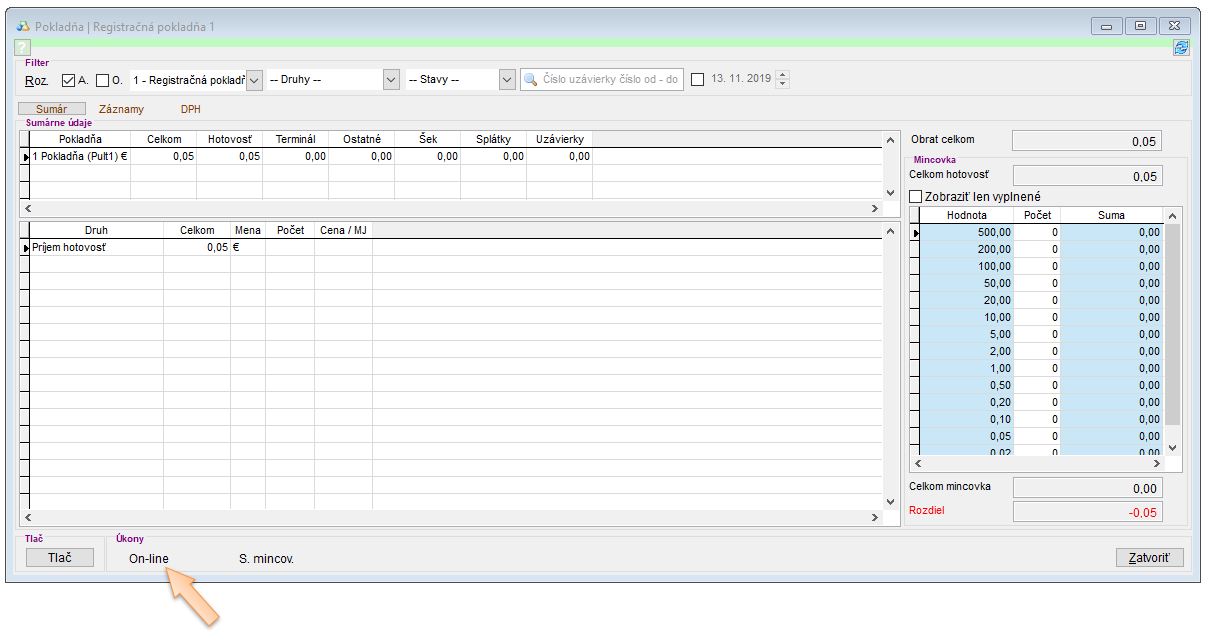This screenshot has height=644, width=1212.
Task: Click the magnifier icon in search field
Action: pyautogui.click(x=531, y=80)
